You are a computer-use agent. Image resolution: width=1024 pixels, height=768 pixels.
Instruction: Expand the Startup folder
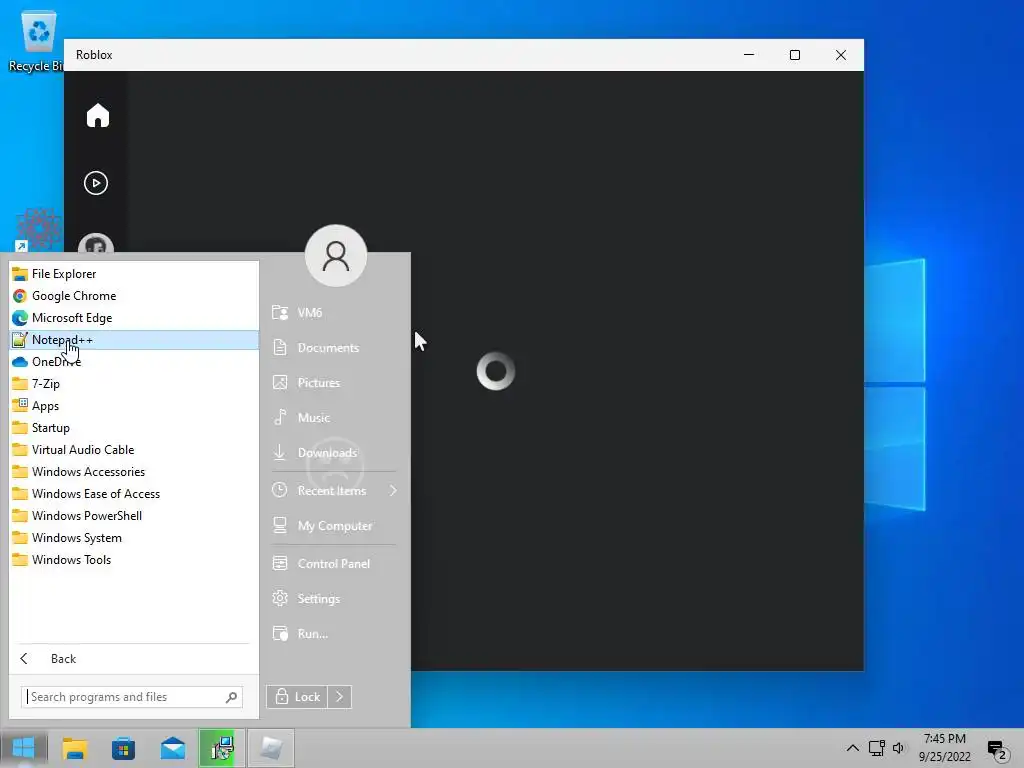pyautogui.click(x=134, y=428)
